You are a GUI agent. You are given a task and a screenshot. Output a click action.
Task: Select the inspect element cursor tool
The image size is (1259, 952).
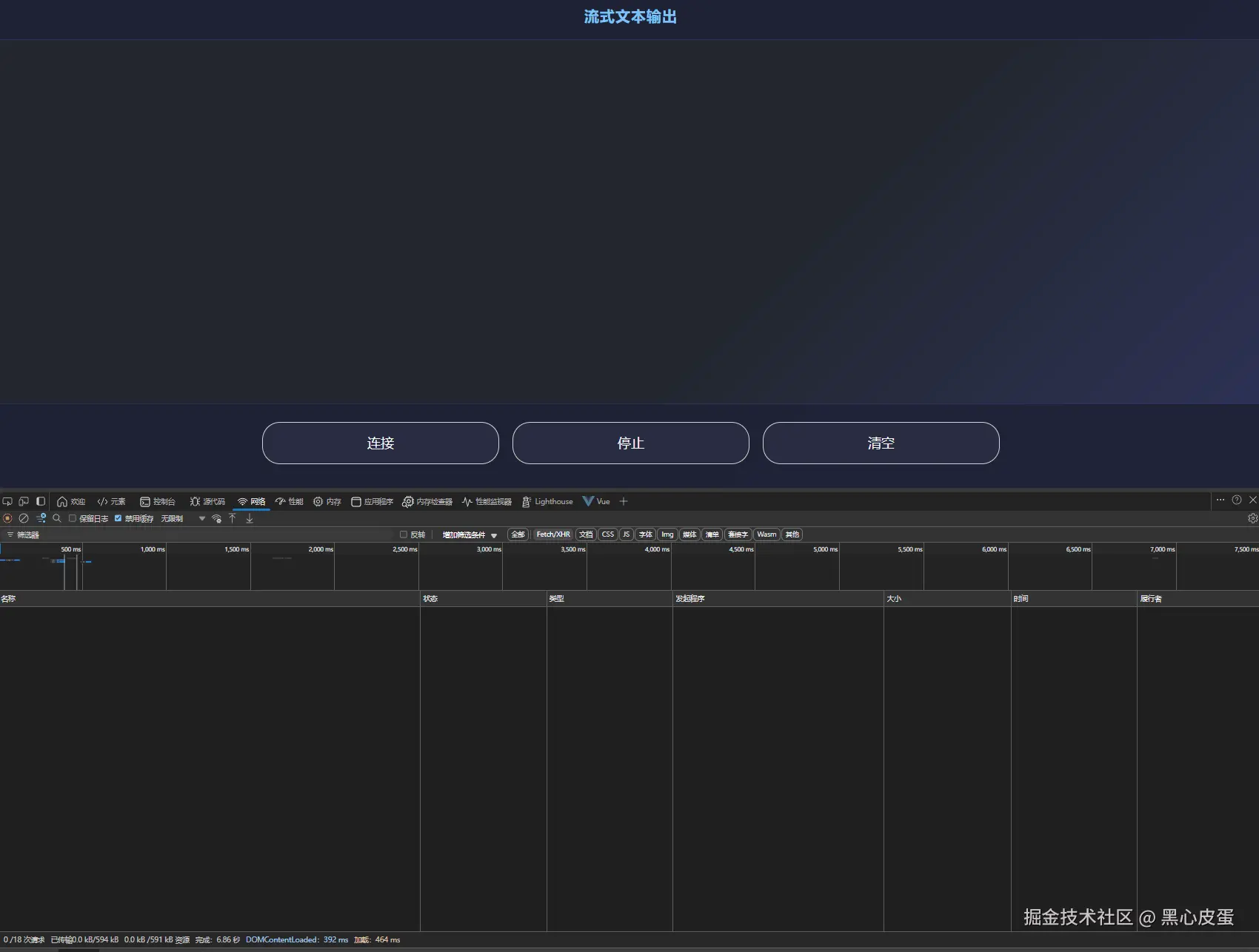[7, 501]
